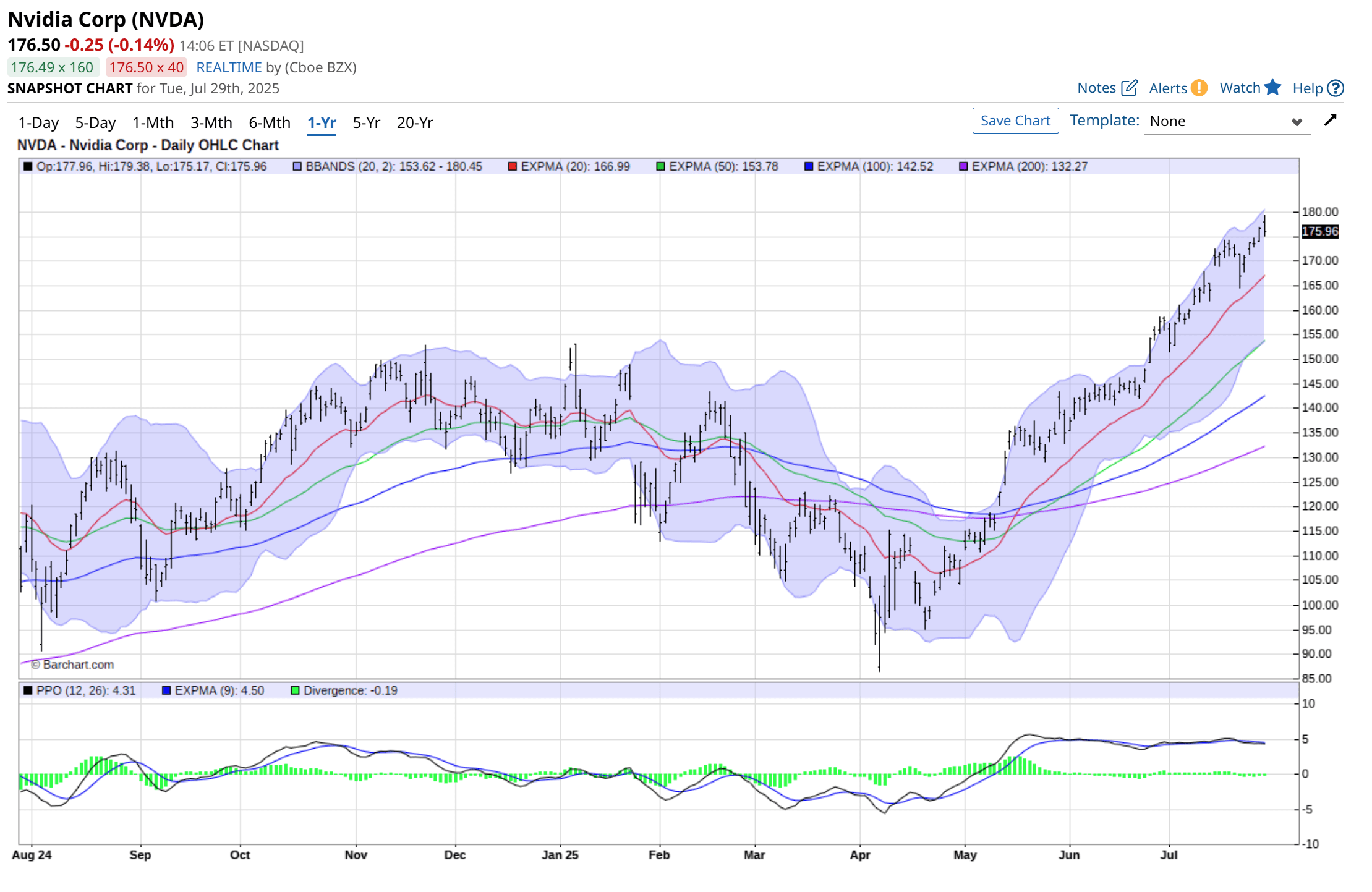Click the Template dropdown chevron arrow
1372x892 pixels.
pos(1297,122)
